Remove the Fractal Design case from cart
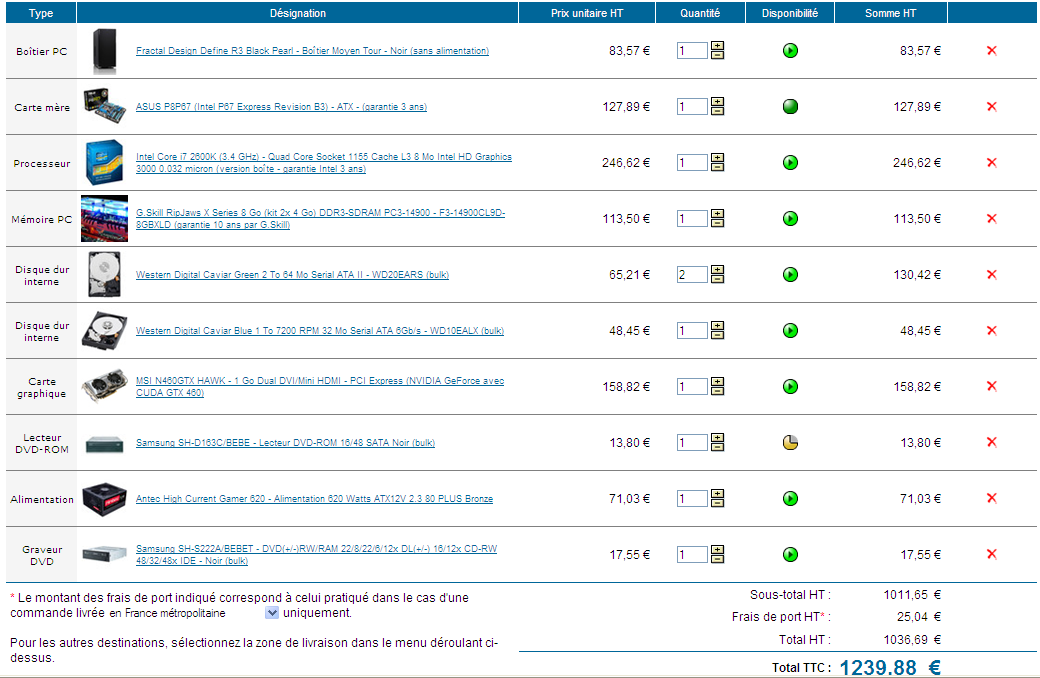Image resolution: width=1040 pixels, height=678 pixels. tap(991, 51)
